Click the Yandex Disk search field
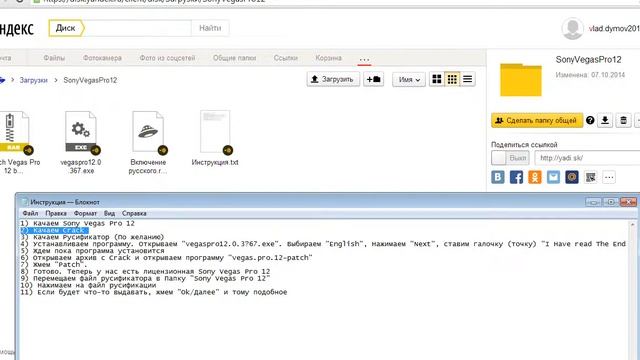Image resolution: width=640 pixels, height=360 pixels. (x=138, y=28)
